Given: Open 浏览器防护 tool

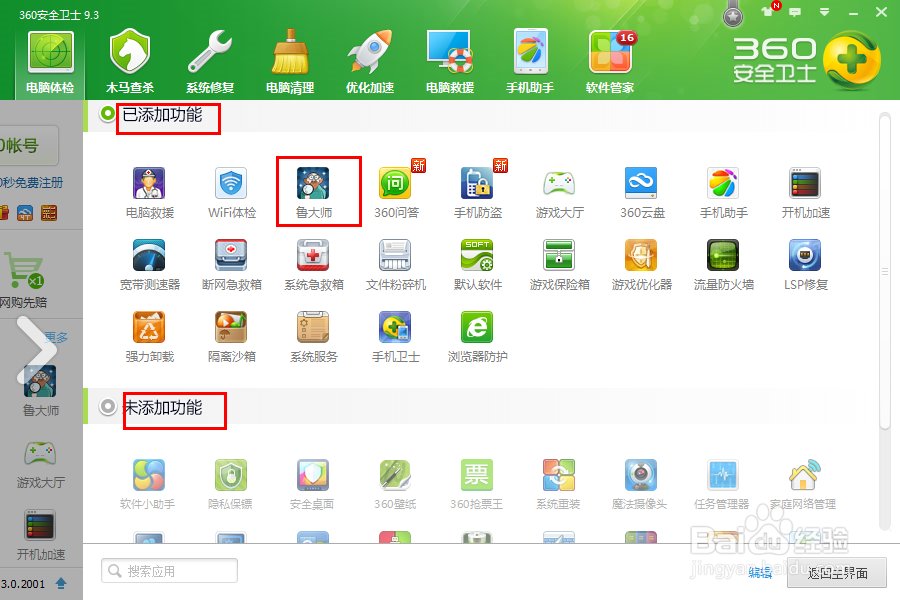Looking at the screenshot, I should coord(478,336).
